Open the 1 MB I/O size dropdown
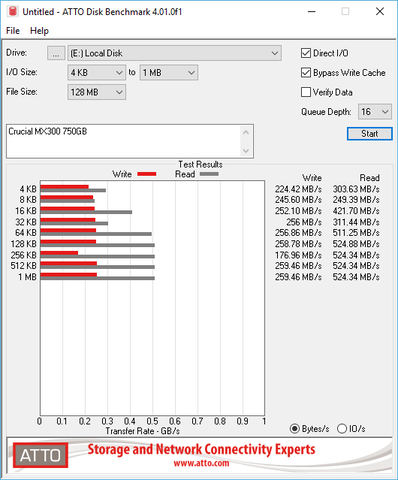 point(169,73)
